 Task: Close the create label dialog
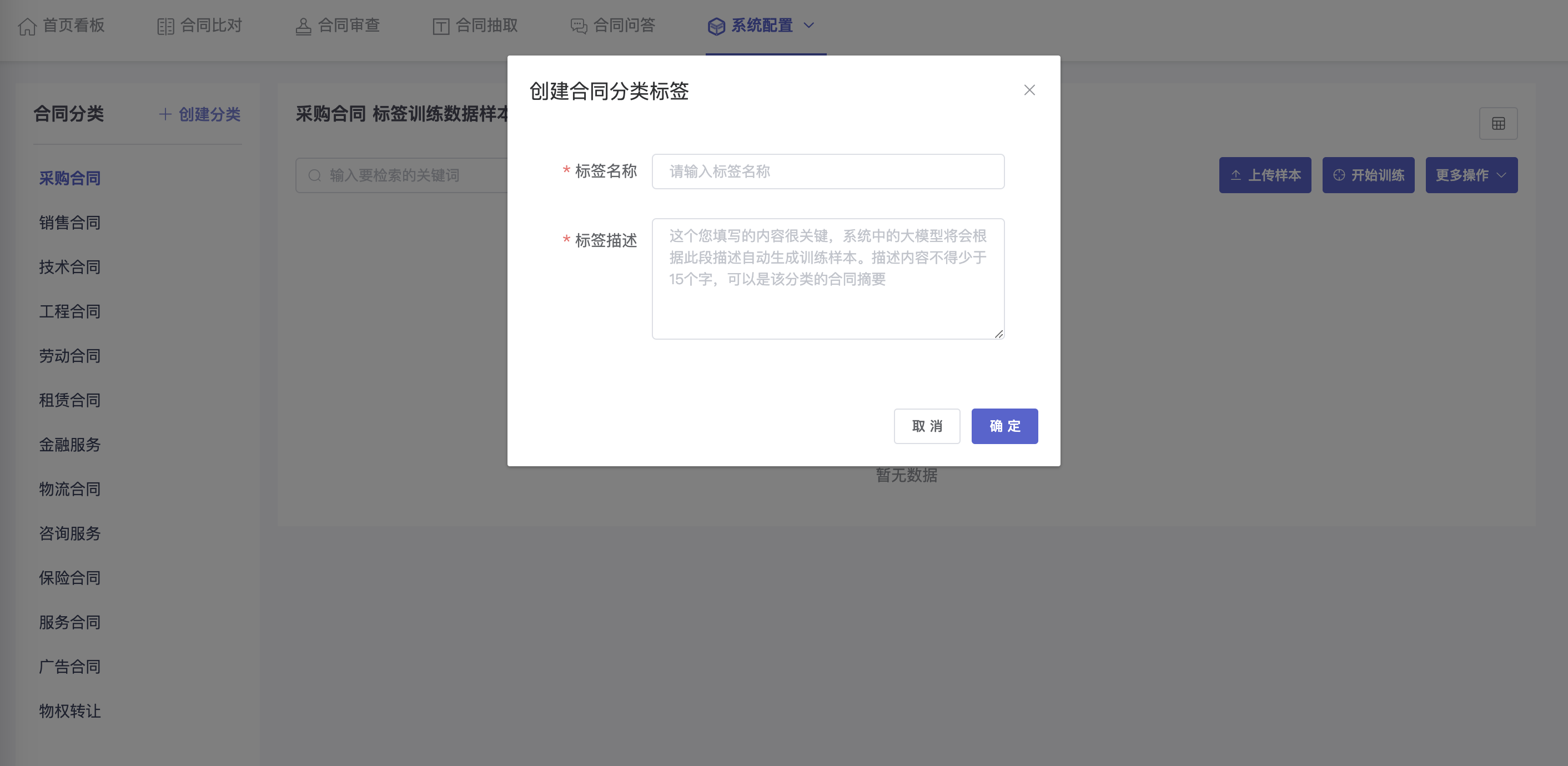pos(1029,90)
